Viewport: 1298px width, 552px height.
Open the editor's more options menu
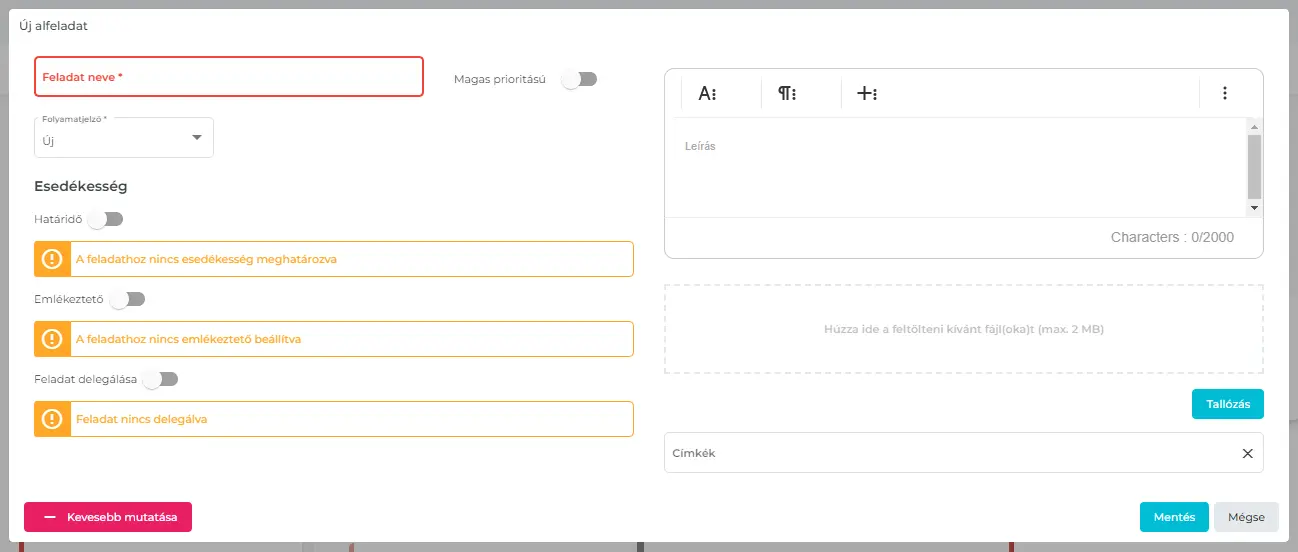1224,93
